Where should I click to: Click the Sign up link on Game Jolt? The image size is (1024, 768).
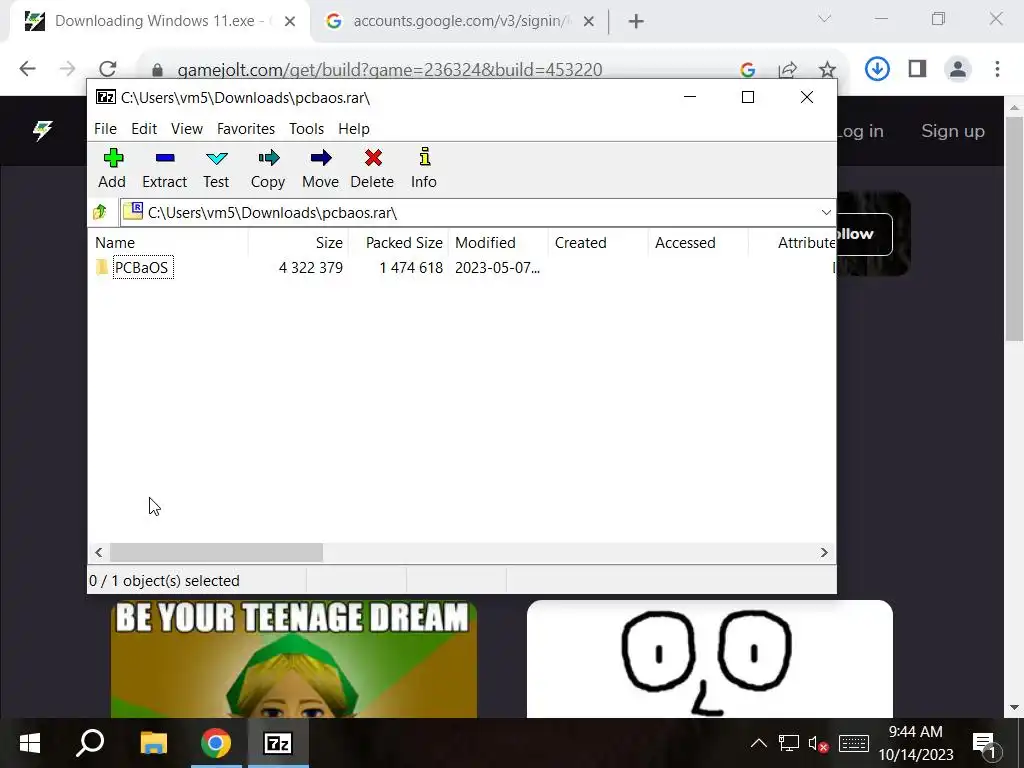click(953, 131)
